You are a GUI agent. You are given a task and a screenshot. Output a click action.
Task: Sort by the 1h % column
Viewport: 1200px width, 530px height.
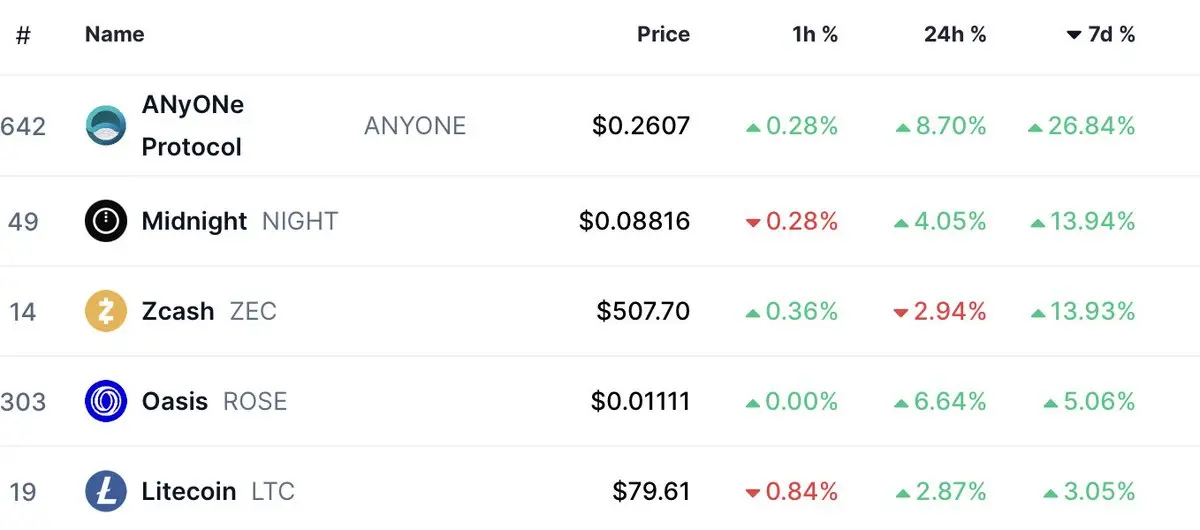(815, 34)
